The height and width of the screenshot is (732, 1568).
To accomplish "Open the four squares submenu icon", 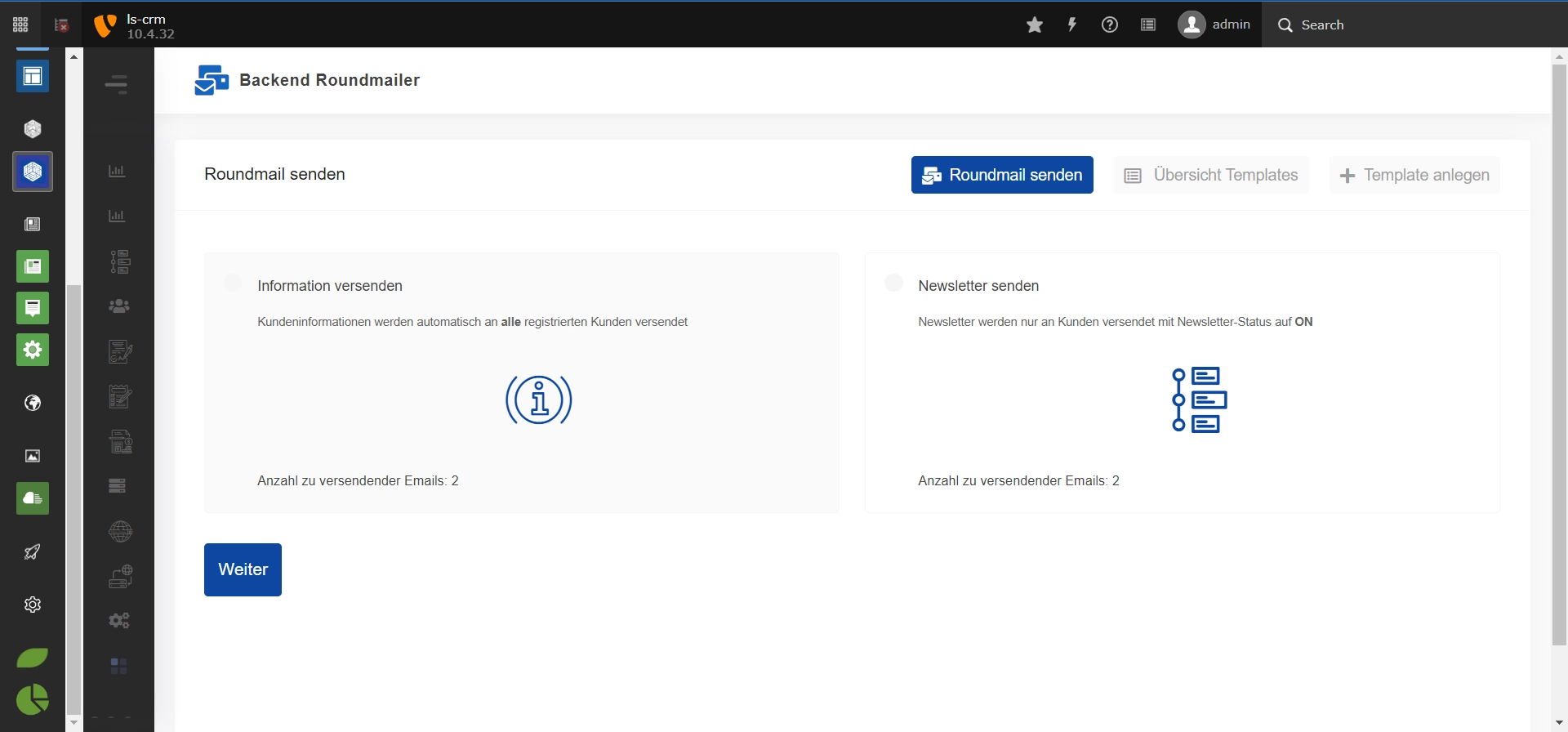I will (119, 666).
